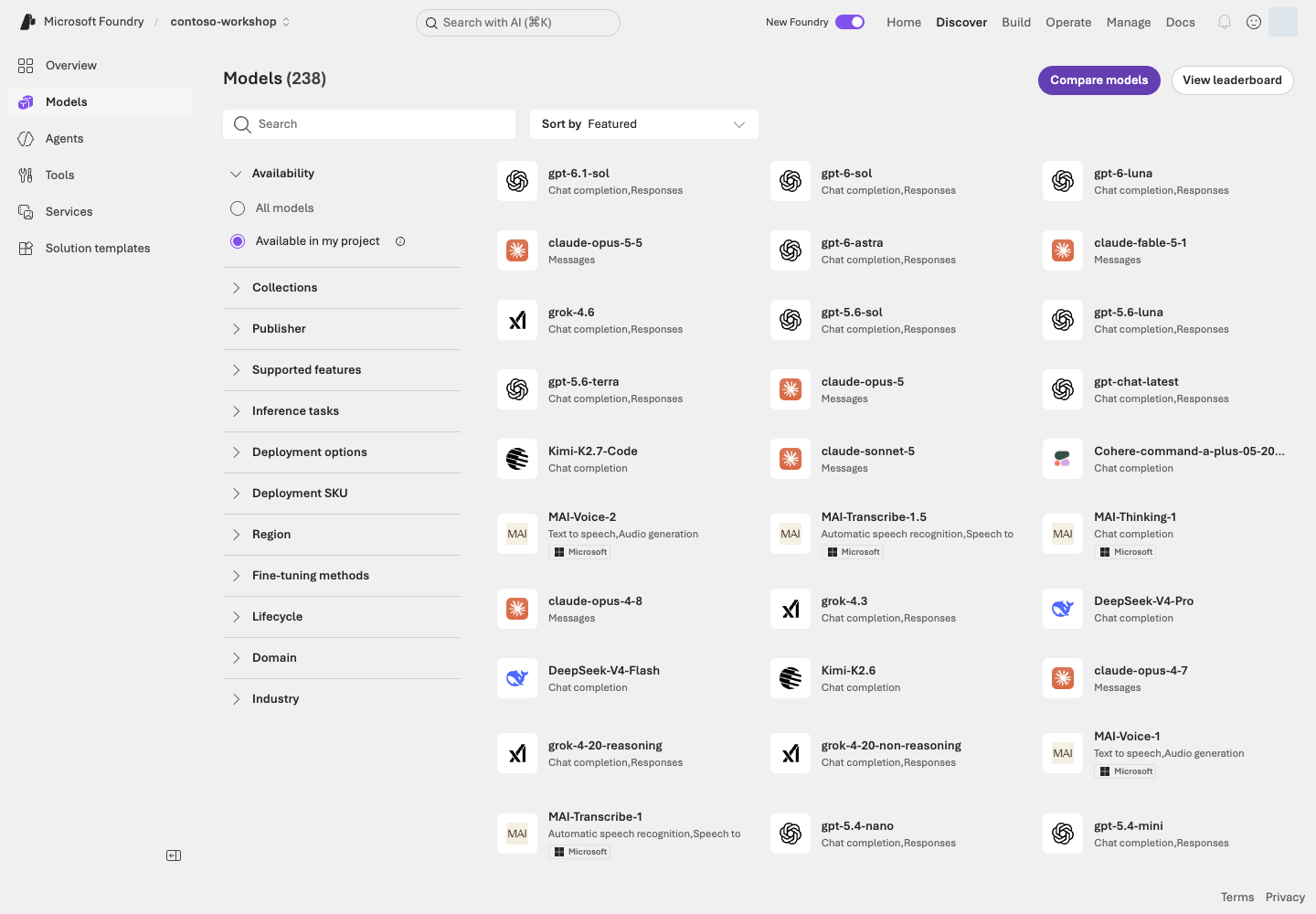
Task: Switch to the Build tab
Action: 1016,22
